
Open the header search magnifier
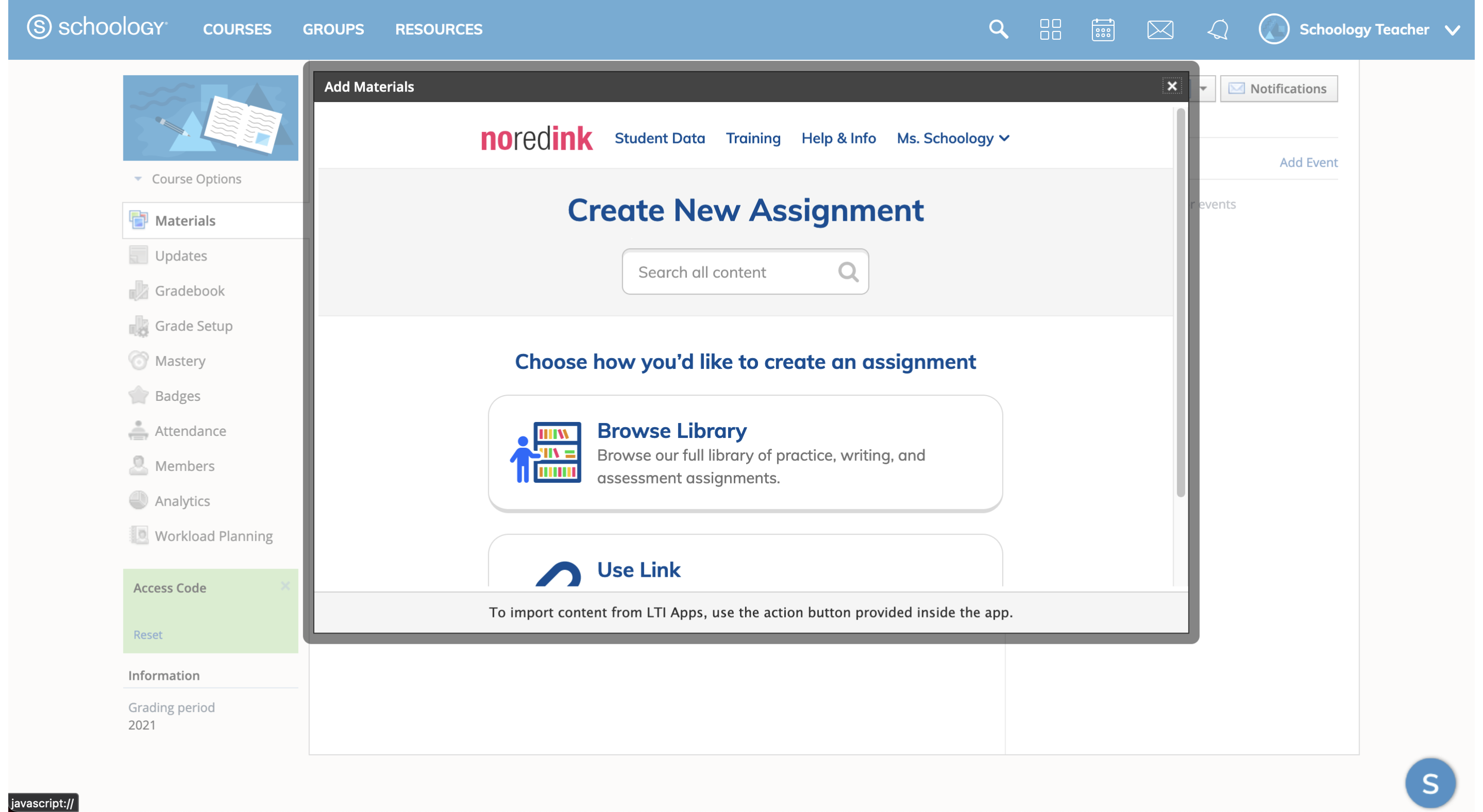[x=998, y=29]
